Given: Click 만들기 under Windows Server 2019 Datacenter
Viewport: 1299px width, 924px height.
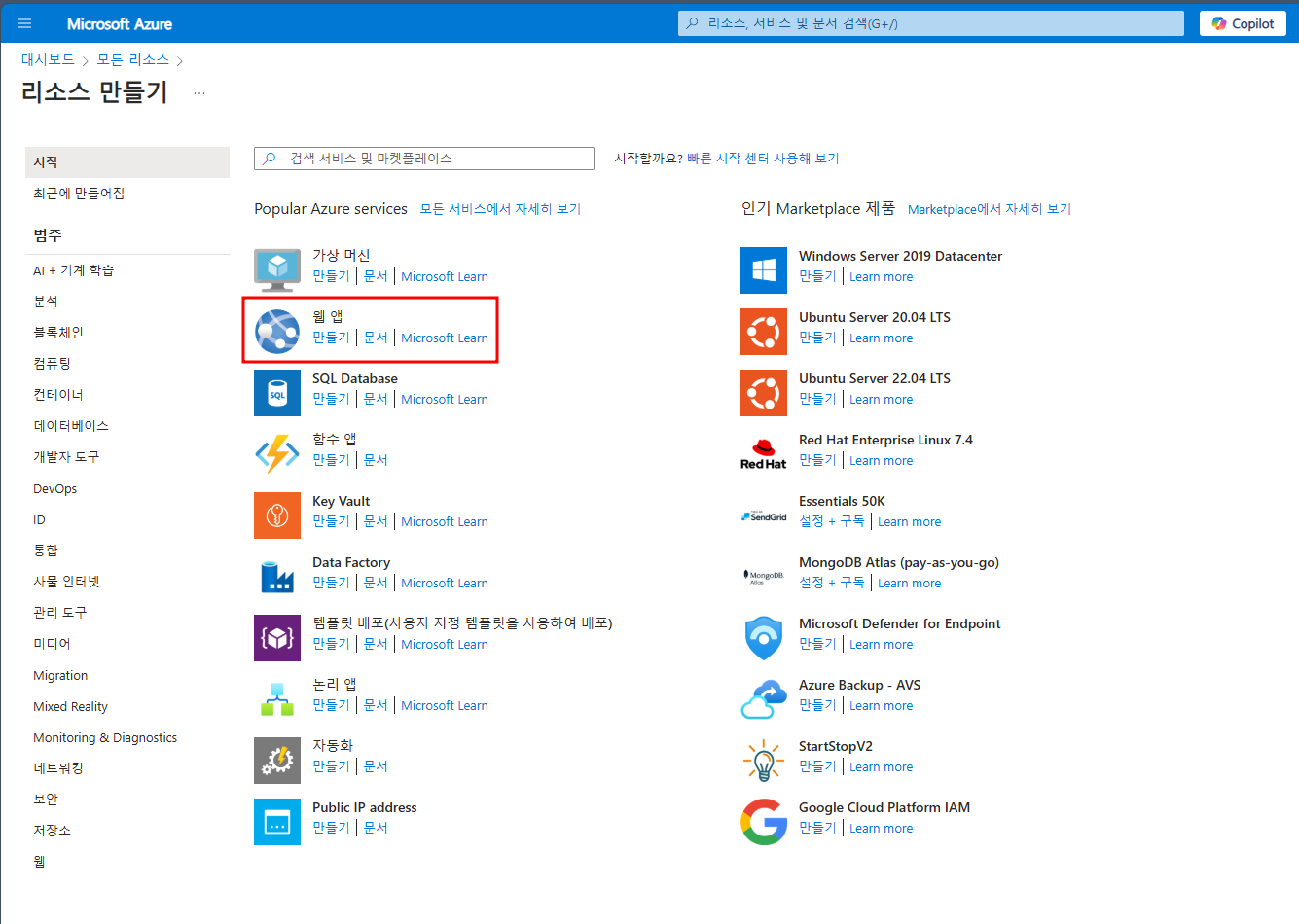Looking at the screenshot, I should pyautogui.click(x=817, y=276).
